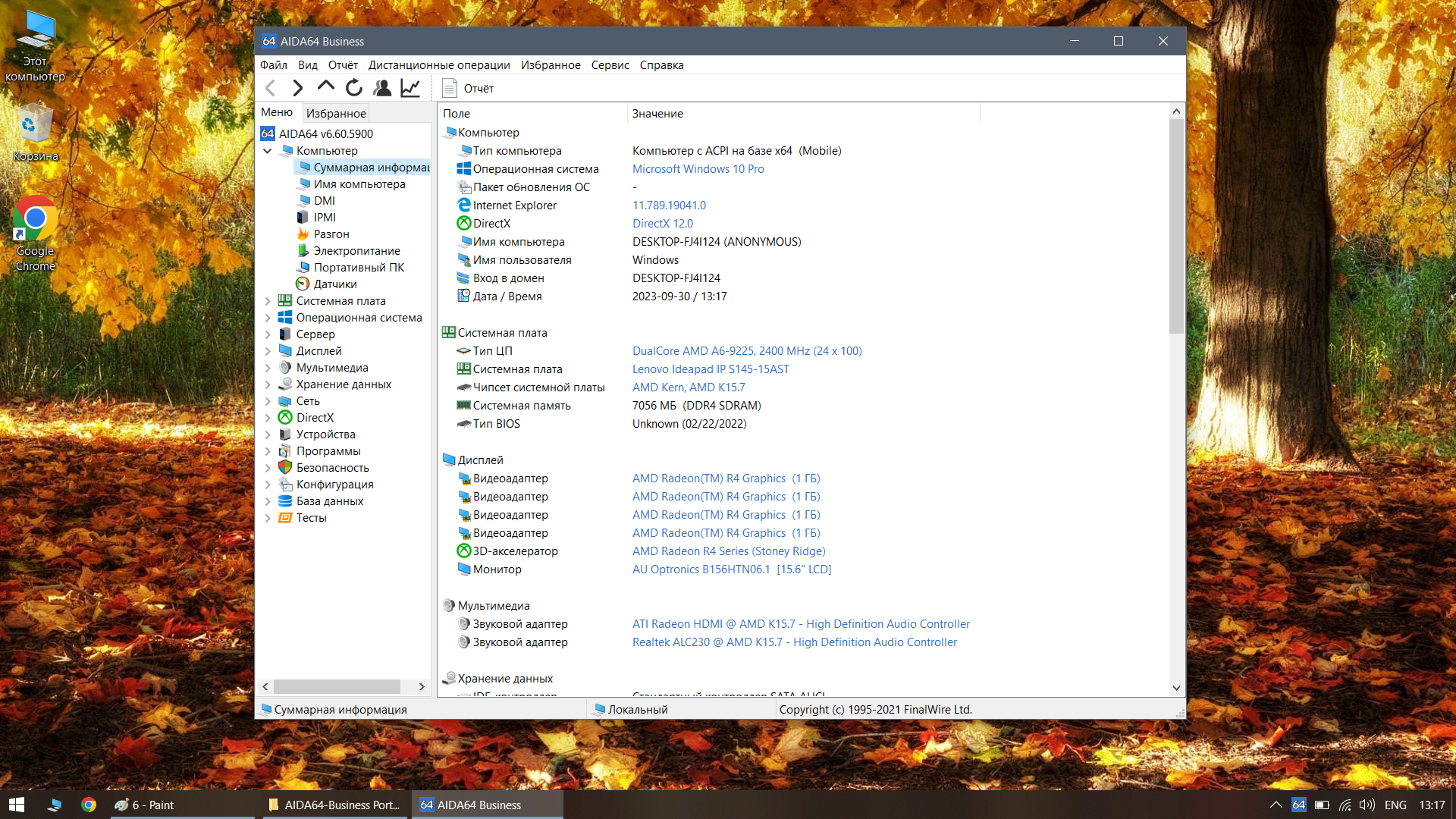
Task: Open the graph chart toolbar icon
Action: pyautogui.click(x=410, y=88)
